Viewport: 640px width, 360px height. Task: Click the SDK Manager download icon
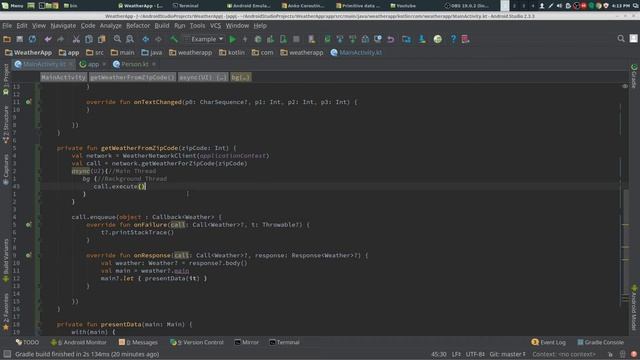coord(422,39)
